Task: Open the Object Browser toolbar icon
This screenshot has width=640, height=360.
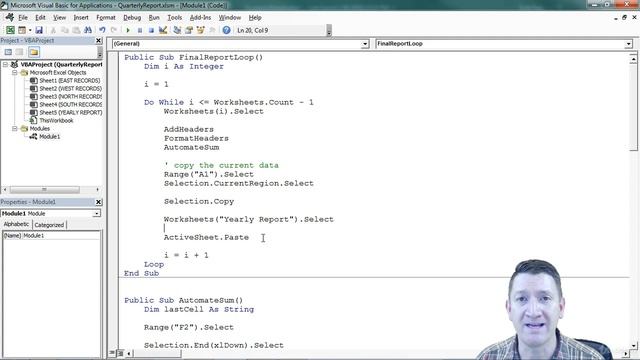Action: pyautogui.click(x=200, y=30)
